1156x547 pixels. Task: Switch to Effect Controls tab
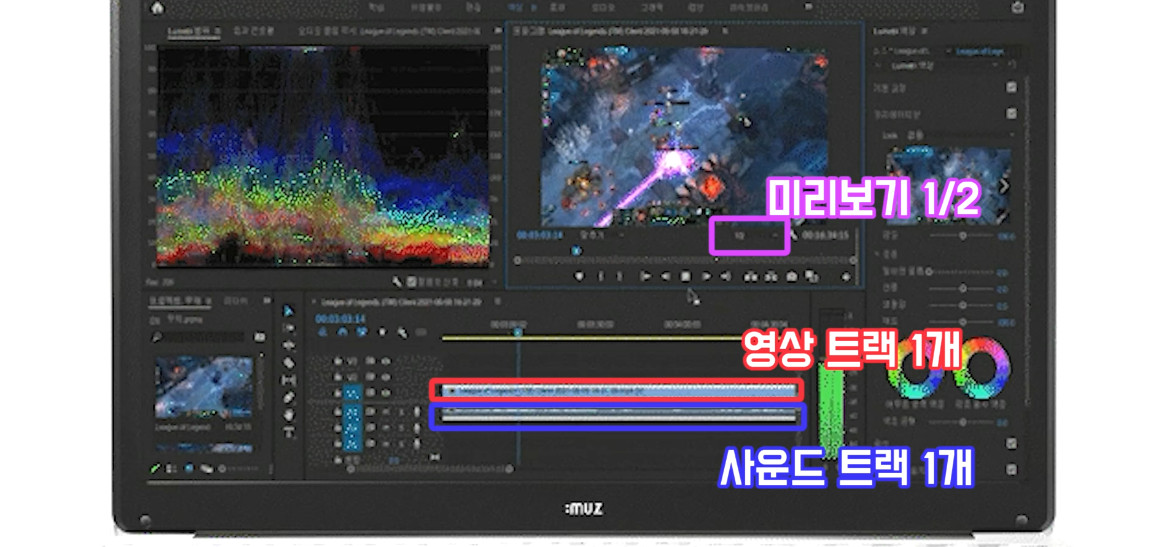coord(253,31)
